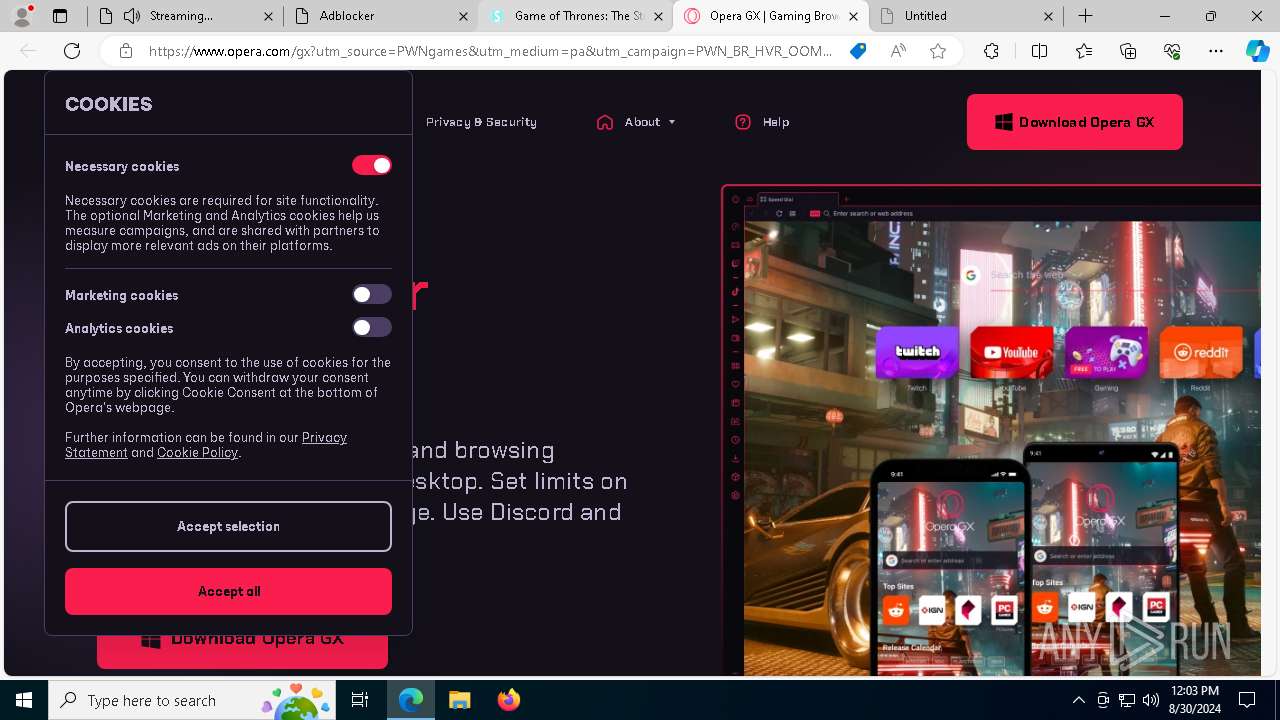Open the notification center icon
The width and height of the screenshot is (1280, 720).
(x=1247, y=700)
